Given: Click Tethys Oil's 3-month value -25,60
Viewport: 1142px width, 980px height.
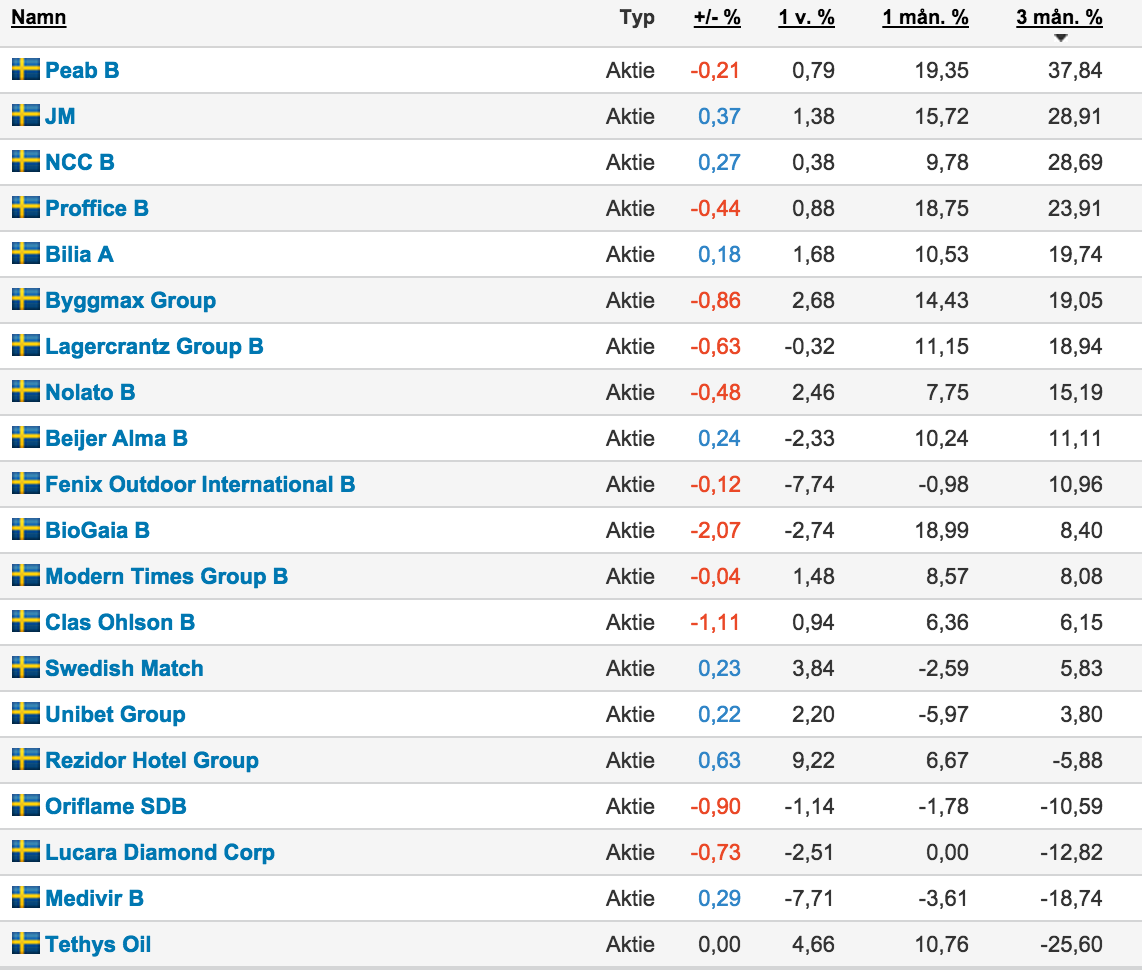Looking at the screenshot, I should pyautogui.click(x=1071, y=944).
